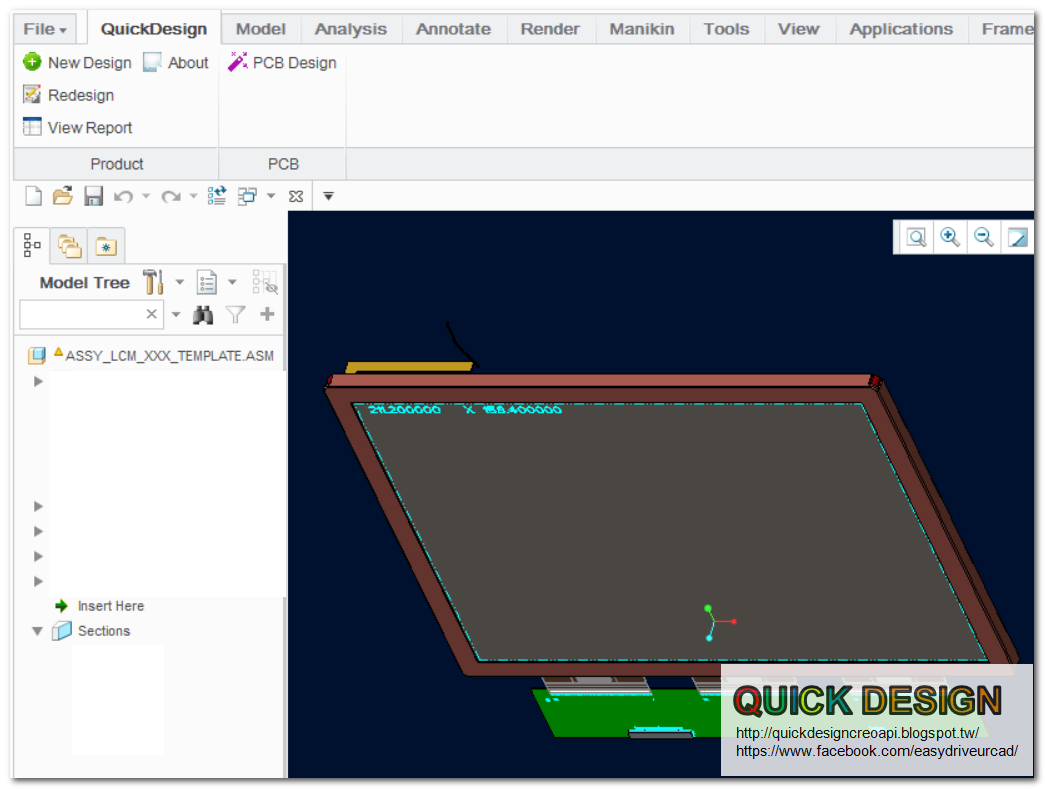Open the Model Tree filter funnel icon

coord(234,314)
